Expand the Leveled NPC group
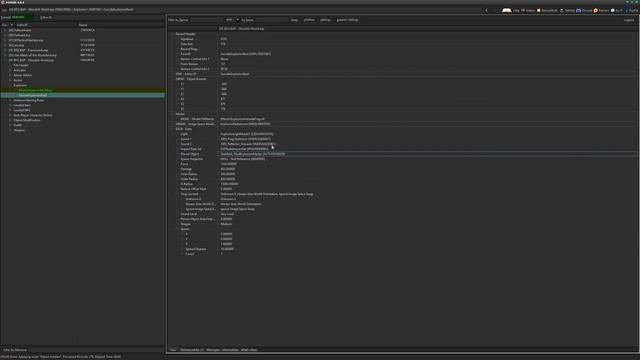The image size is (640, 360). (10, 110)
